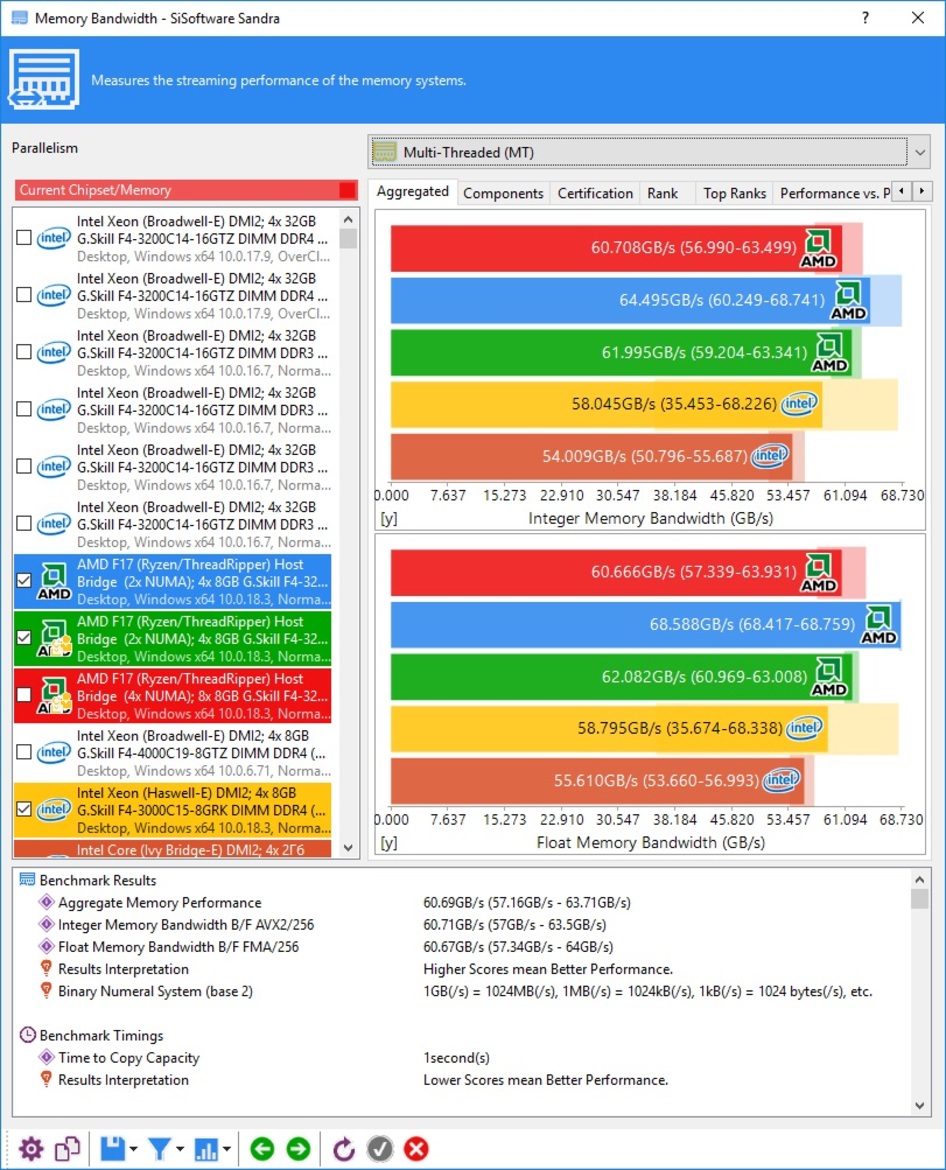The height and width of the screenshot is (1170, 946).
Task: Check the last Broadwell-E DDR3 row checkbox
Action: [24, 524]
